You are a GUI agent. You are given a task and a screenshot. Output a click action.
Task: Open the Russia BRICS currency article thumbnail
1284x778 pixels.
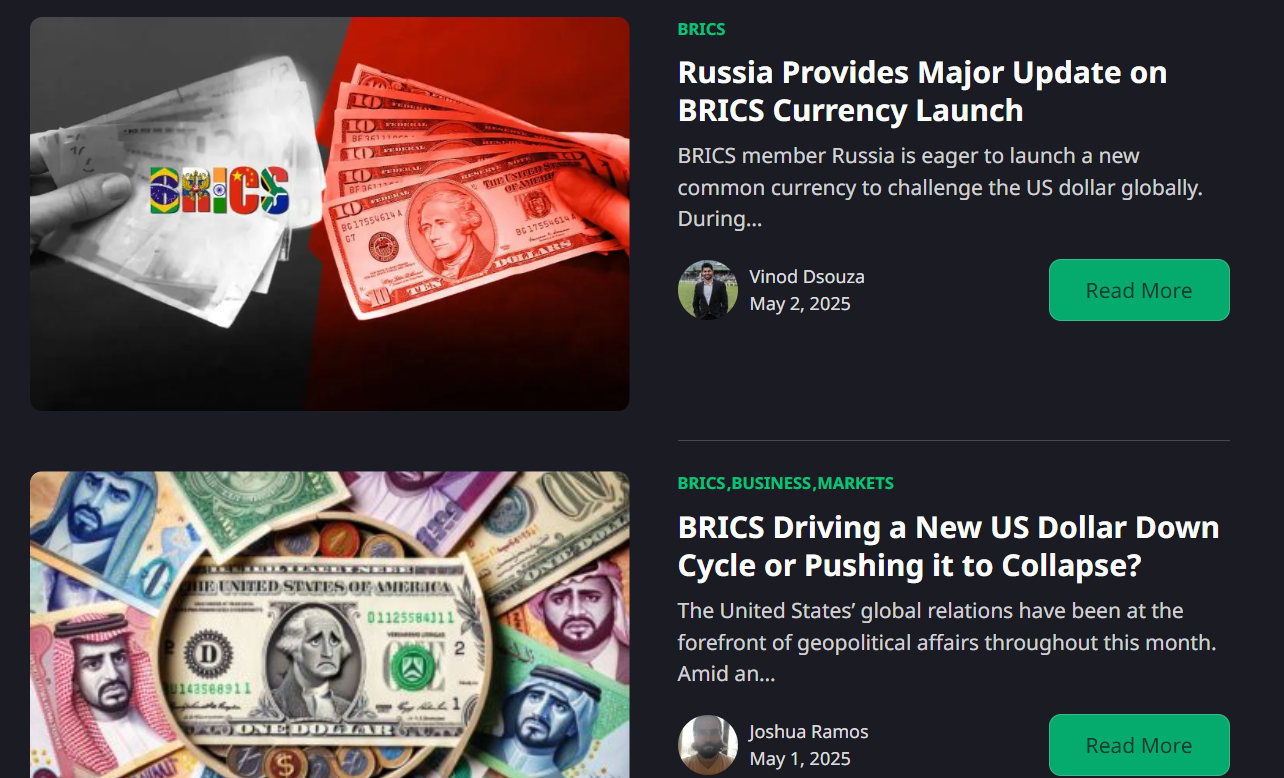(330, 214)
